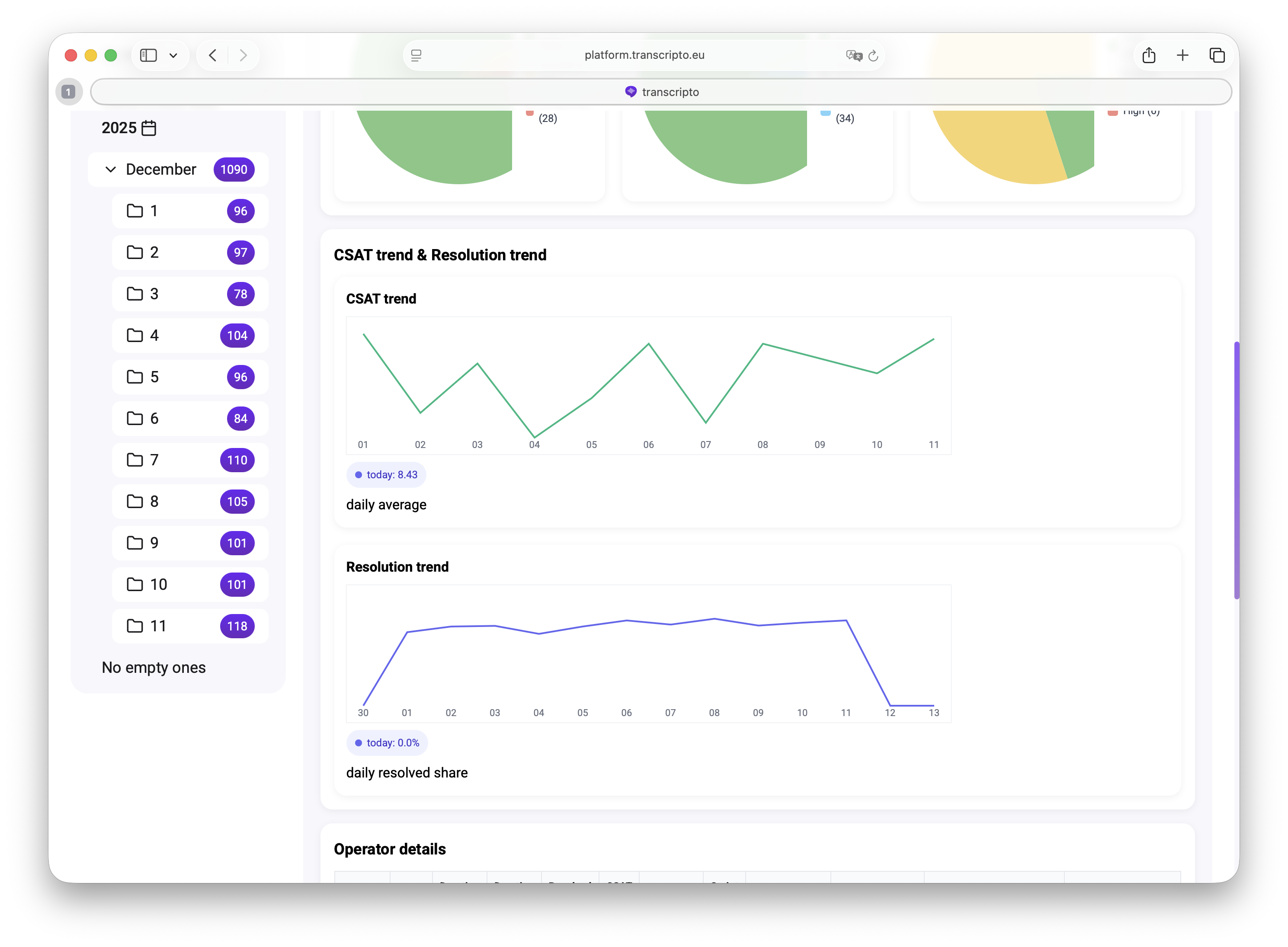Click the today: 8.43 CSAT badge
Screen dimensions: 1288x947
[386, 475]
